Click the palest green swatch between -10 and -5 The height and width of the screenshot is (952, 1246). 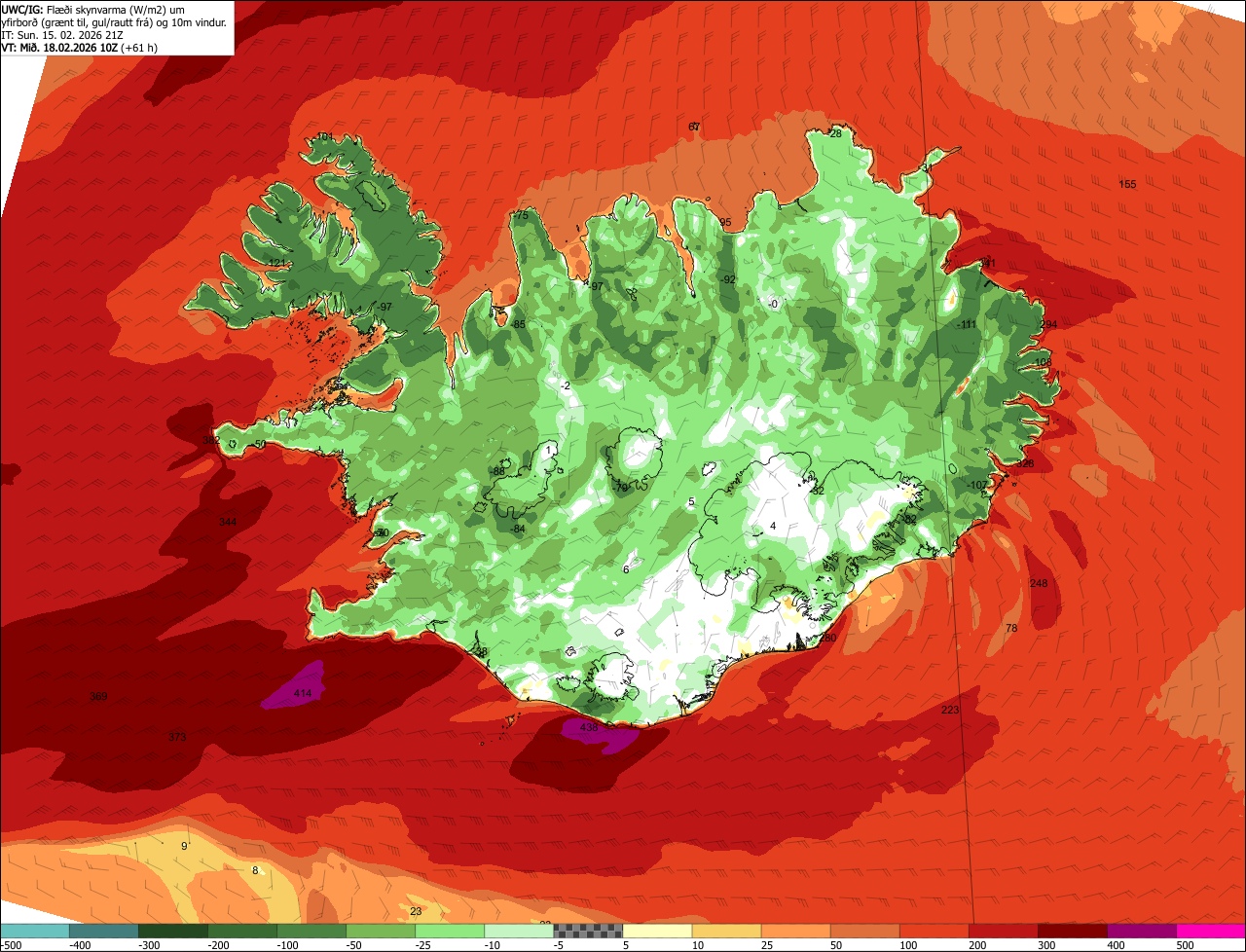519,931
